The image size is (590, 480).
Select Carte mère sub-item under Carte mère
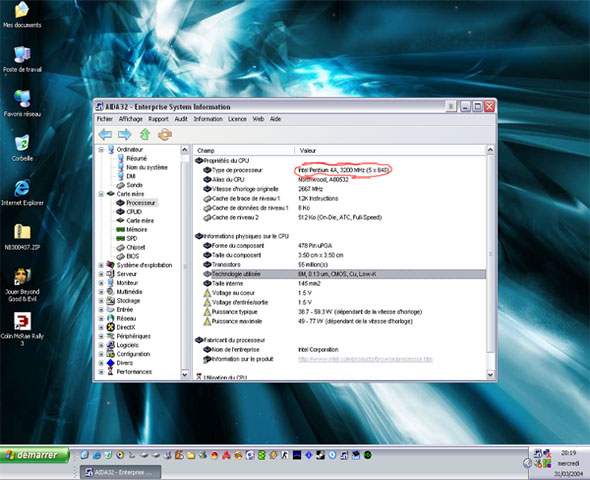140,221
